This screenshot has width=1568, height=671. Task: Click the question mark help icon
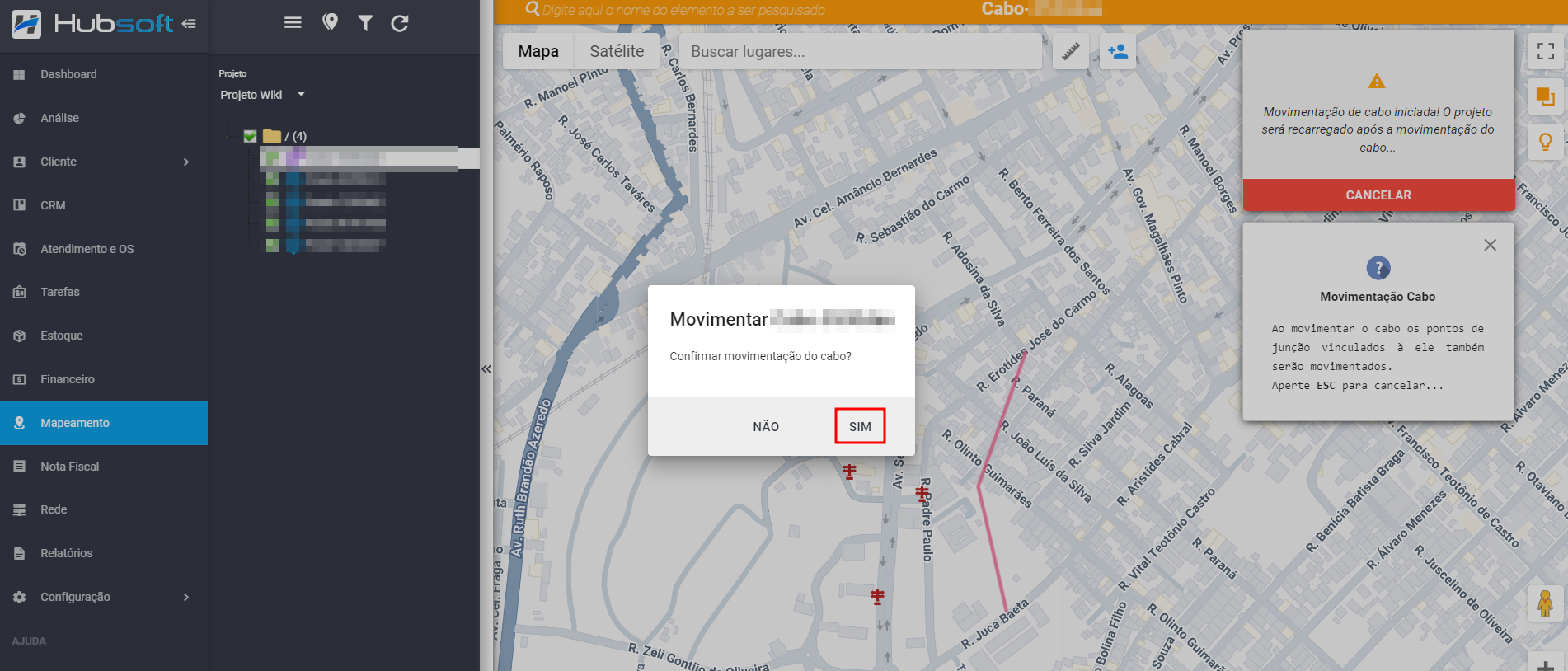tap(1378, 268)
